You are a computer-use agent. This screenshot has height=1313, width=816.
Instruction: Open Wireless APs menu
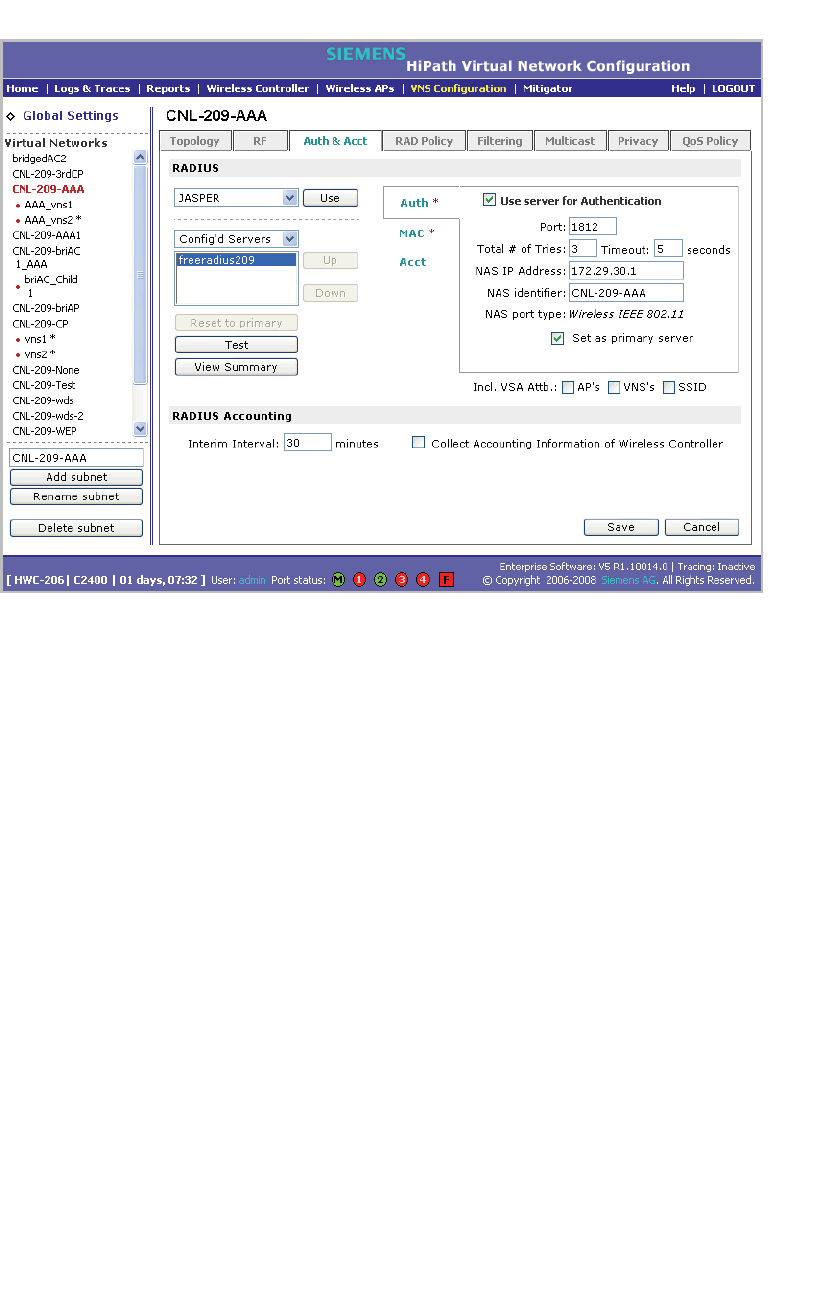[360, 88]
